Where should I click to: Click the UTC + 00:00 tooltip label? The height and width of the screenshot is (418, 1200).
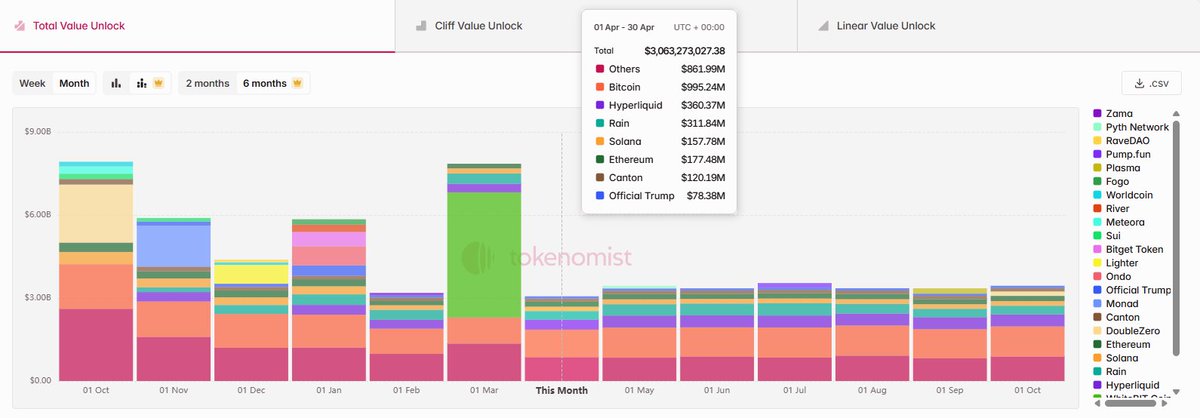698,27
